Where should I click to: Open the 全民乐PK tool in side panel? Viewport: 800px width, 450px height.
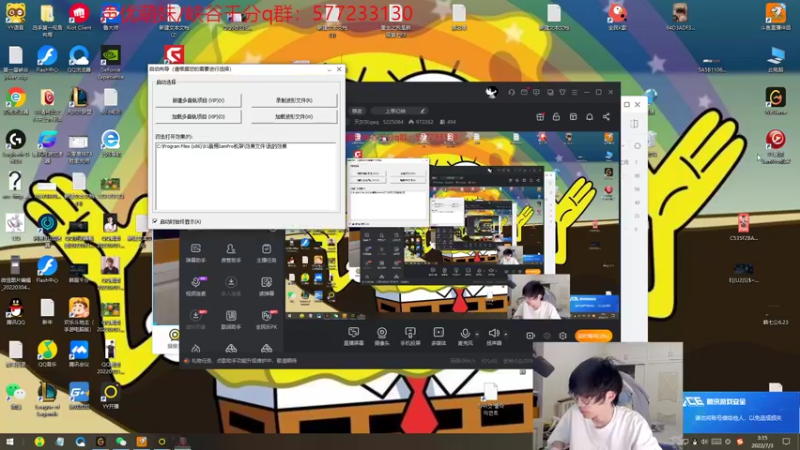266,319
